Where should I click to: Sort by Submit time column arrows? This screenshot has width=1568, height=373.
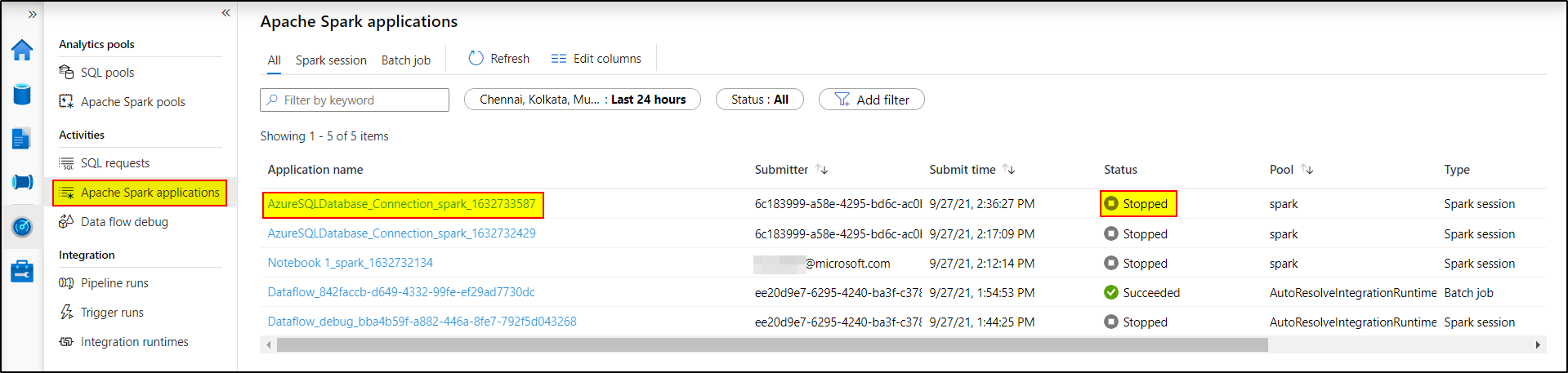tap(1009, 170)
